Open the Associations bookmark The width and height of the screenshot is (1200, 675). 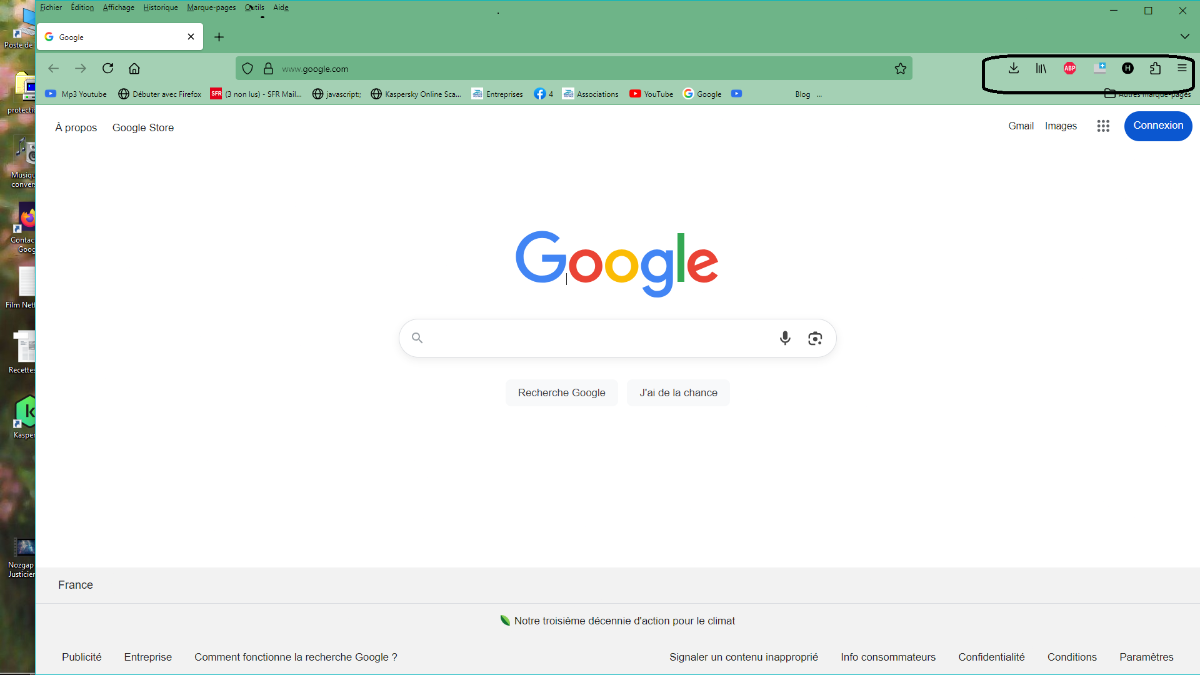[x=590, y=94]
